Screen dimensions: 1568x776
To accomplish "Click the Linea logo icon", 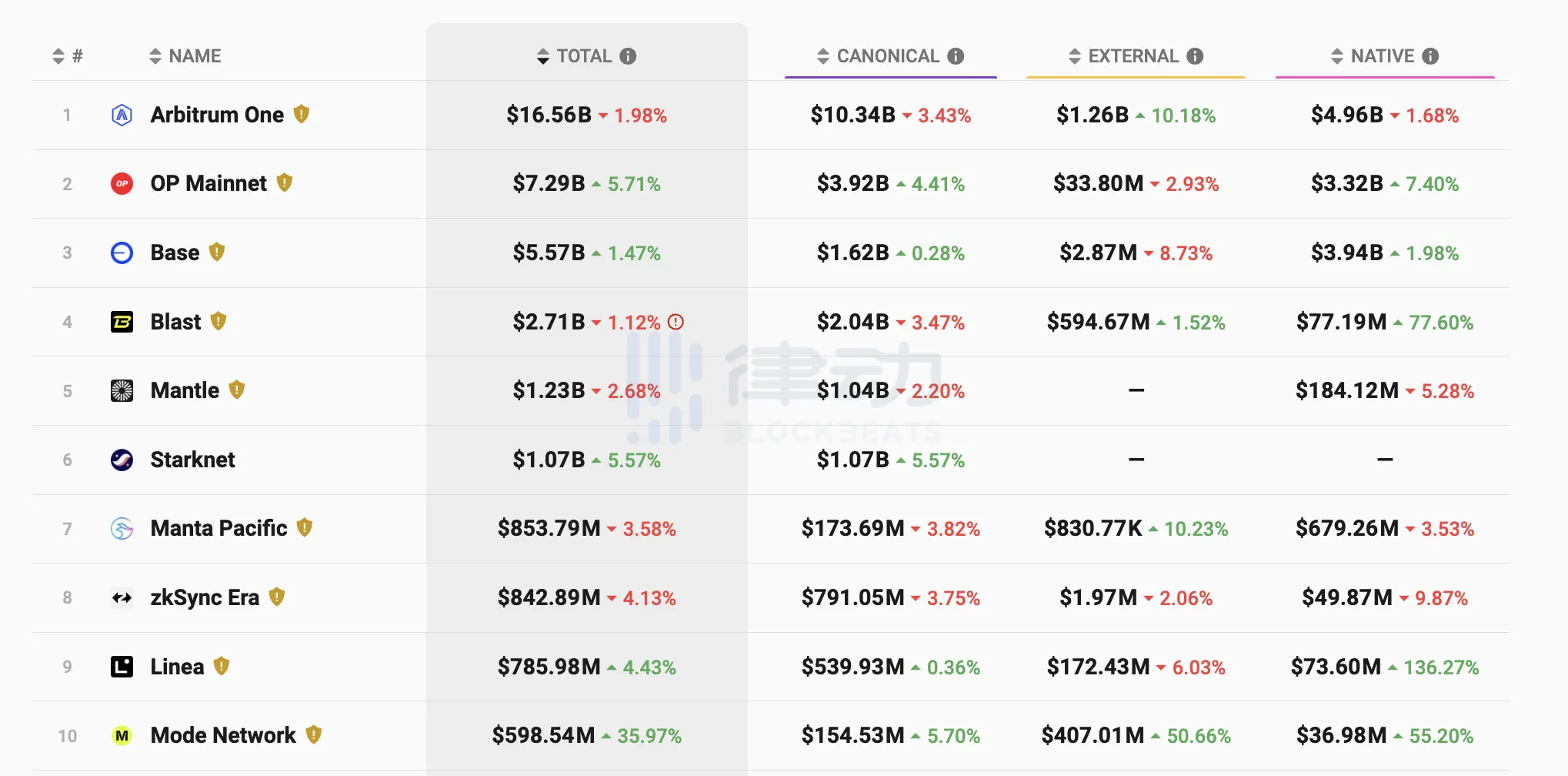I will pos(122,667).
